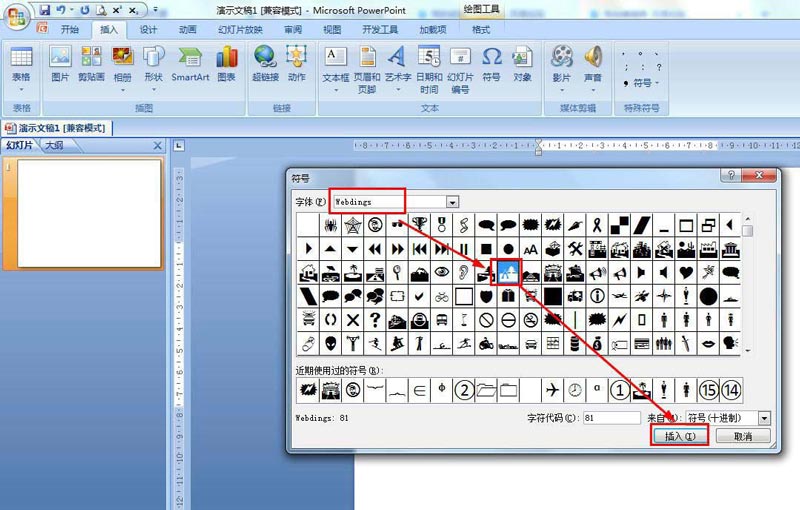
Task: Open the 形状 dropdown arrow
Action: point(153,90)
